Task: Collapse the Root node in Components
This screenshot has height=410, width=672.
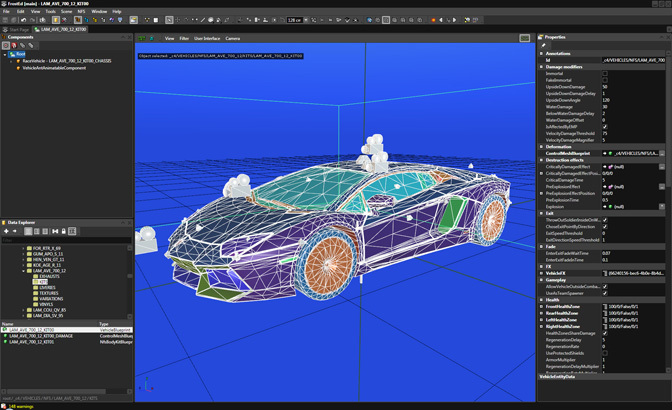Action: point(5,54)
